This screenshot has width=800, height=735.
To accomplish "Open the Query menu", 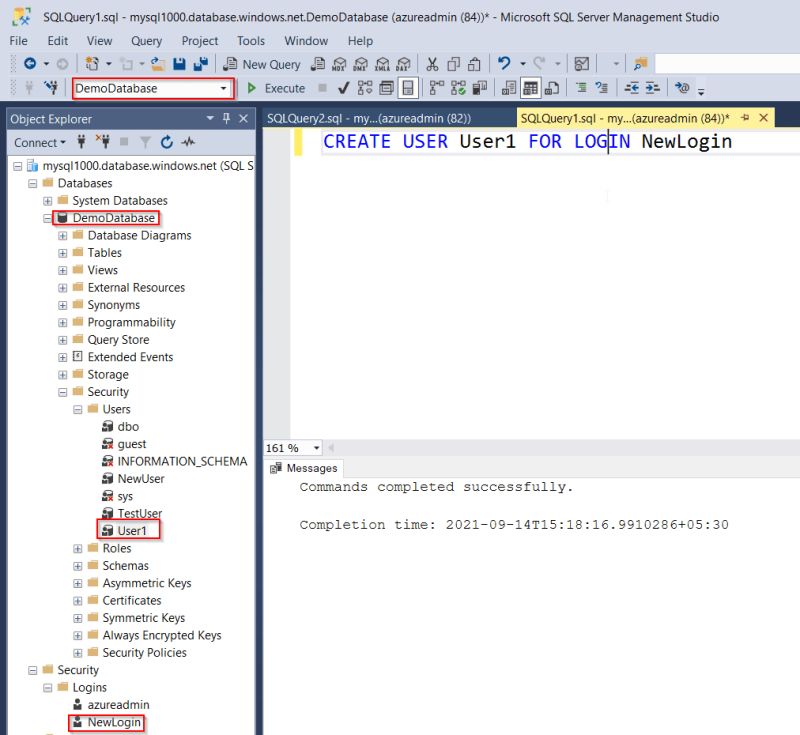I will tap(146, 41).
